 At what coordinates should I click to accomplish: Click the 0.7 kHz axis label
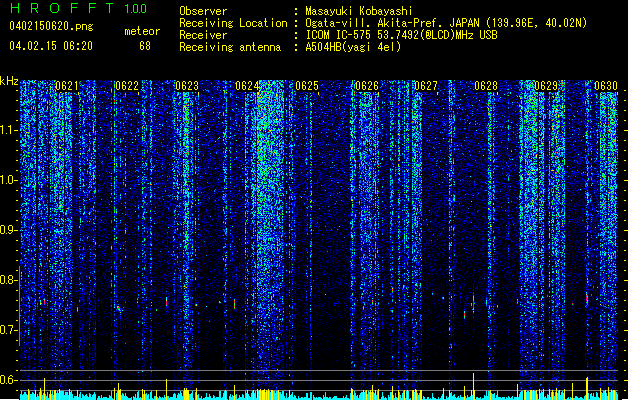tap(9, 330)
